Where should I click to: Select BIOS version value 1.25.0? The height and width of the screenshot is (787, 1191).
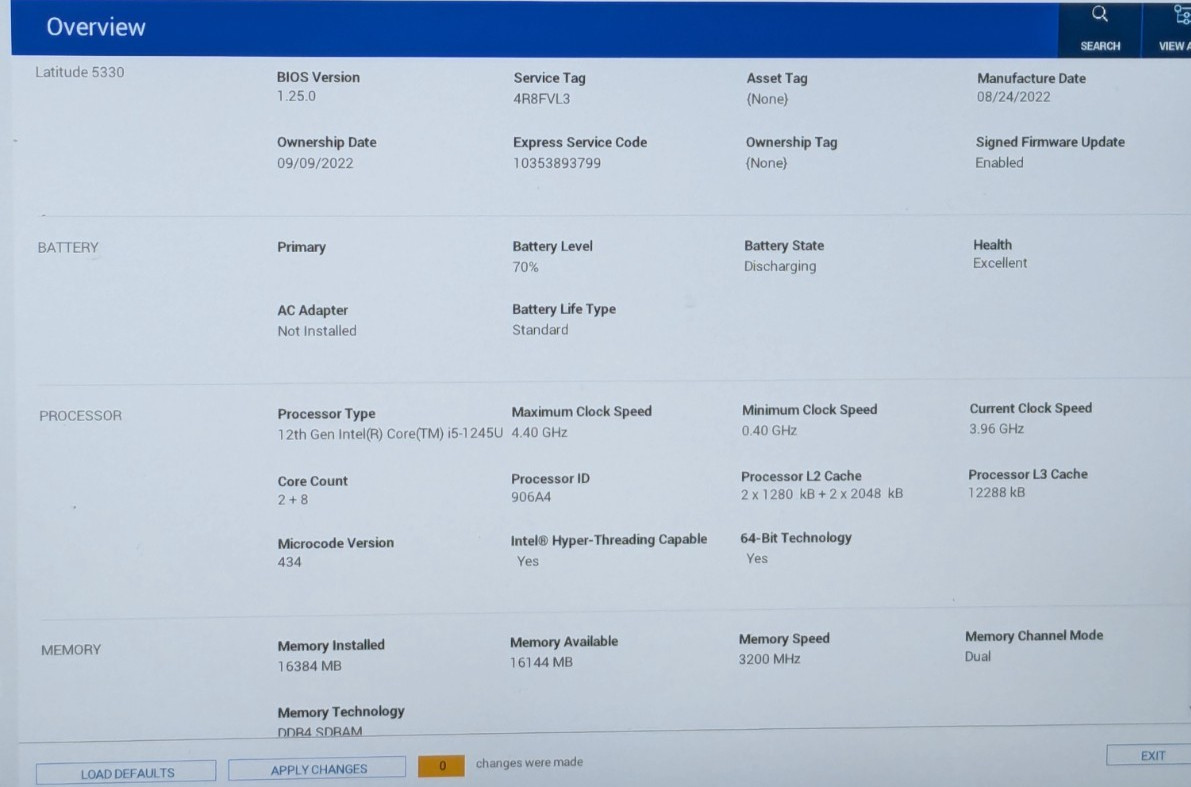(296, 96)
